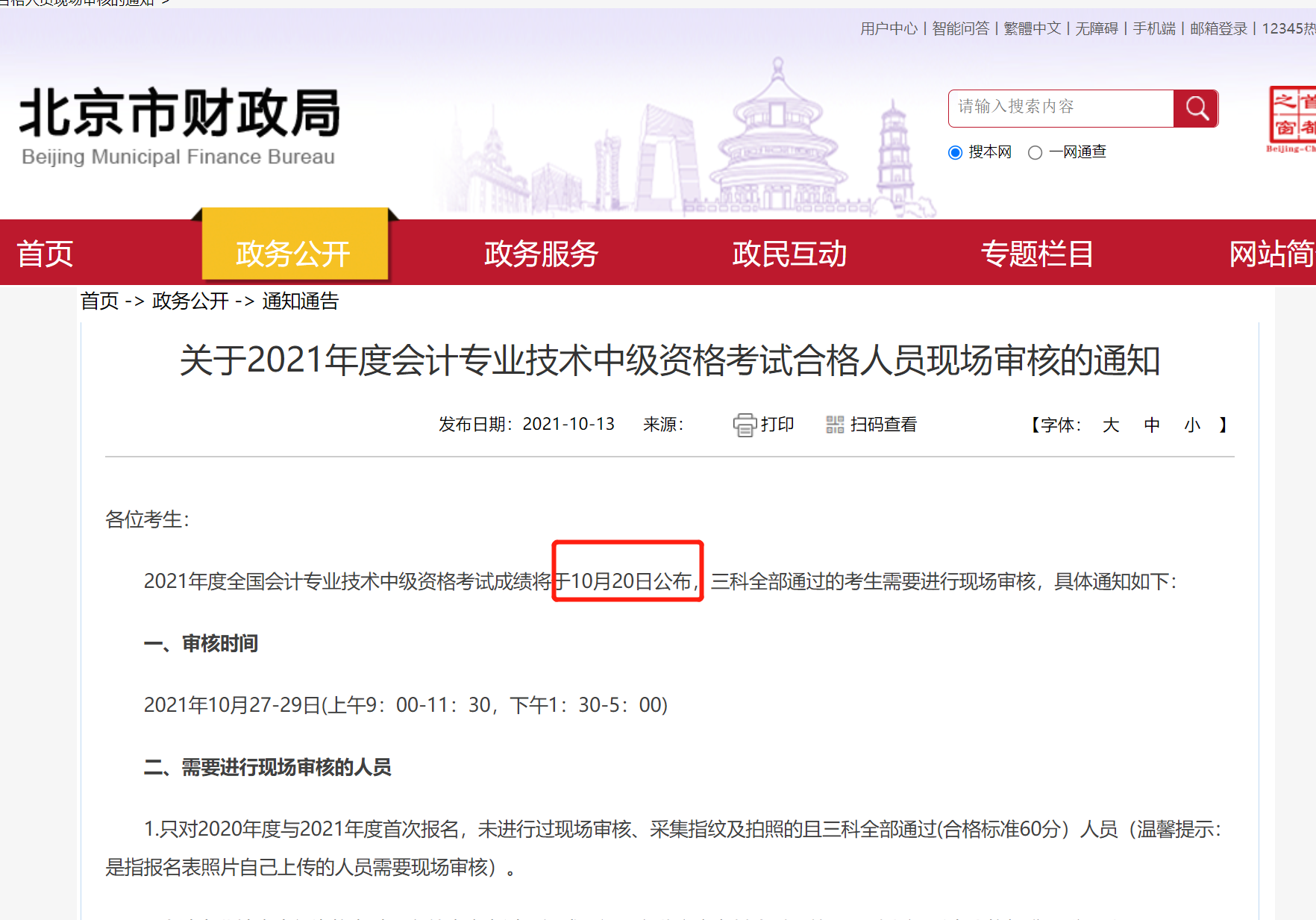Open 邮箱登录 mailbox login
The width and height of the screenshot is (1316, 920).
click(1218, 28)
